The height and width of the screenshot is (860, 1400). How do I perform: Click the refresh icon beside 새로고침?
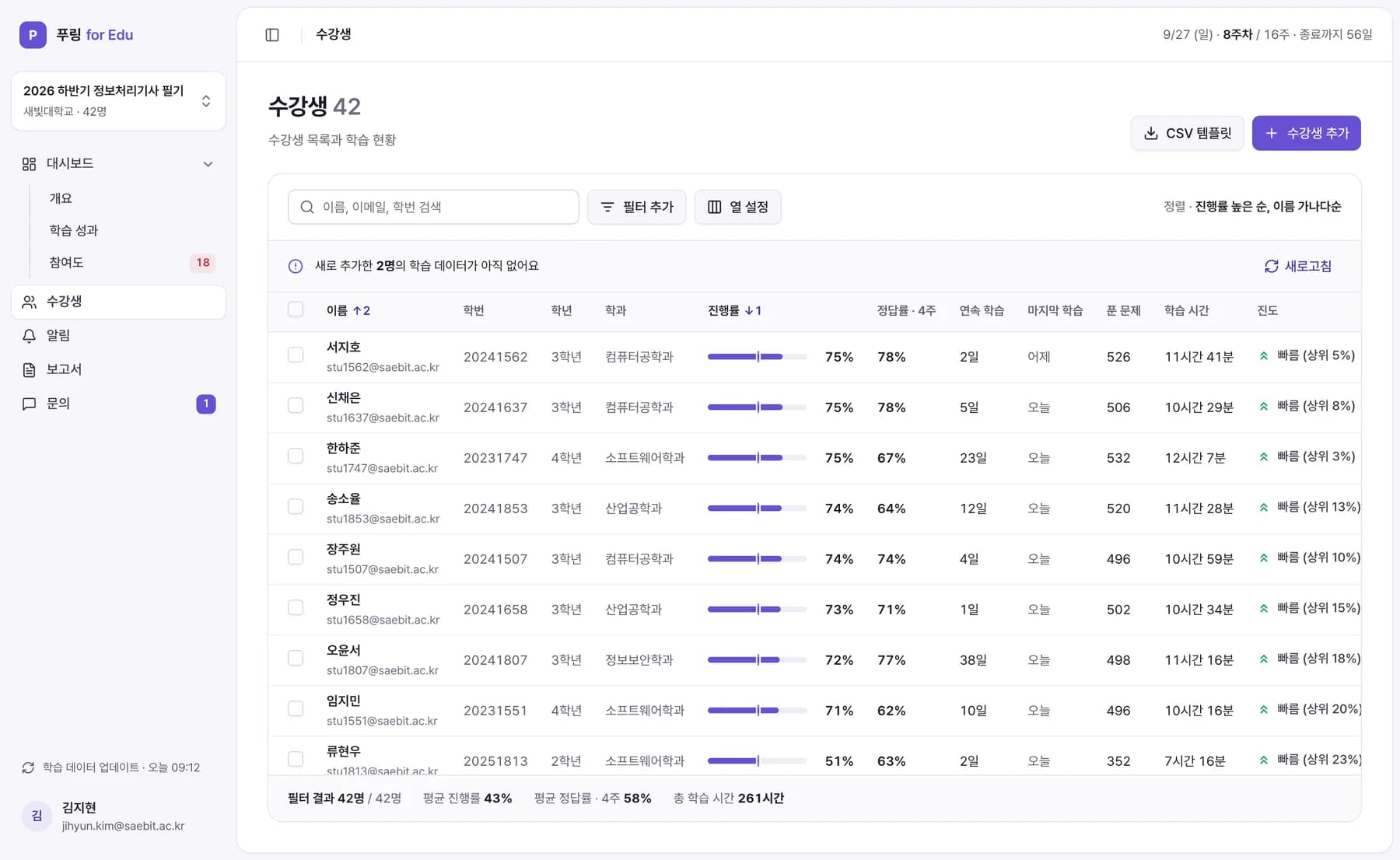(x=1272, y=266)
